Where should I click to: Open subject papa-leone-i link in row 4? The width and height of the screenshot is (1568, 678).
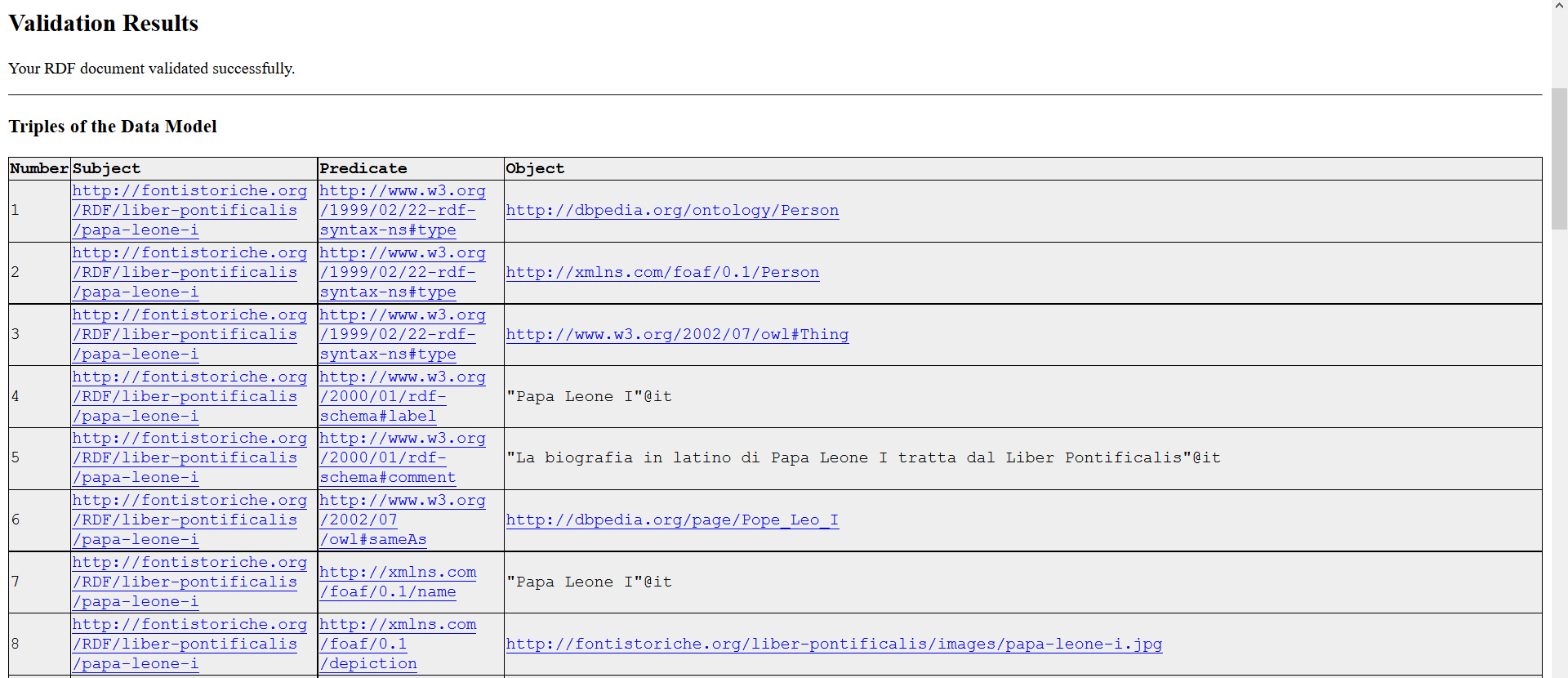pyautogui.click(x=189, y=397)
